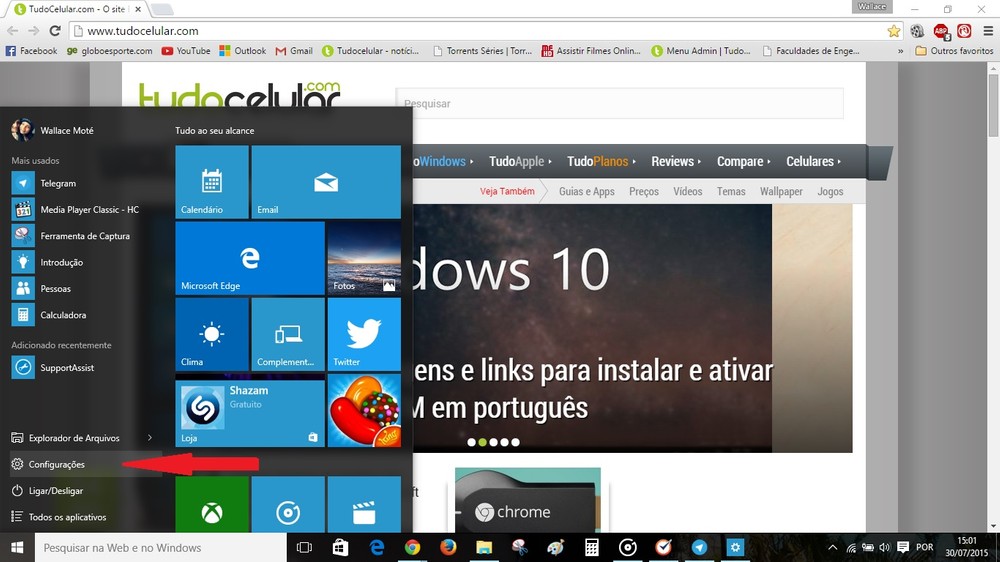Open the Calendário tile
This screenshot has width=1000, height=562.
point(211,182)
